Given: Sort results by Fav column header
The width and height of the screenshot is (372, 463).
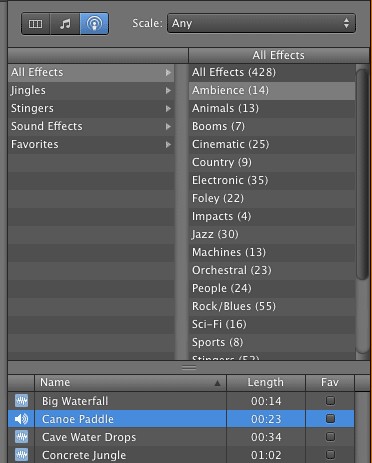Looking at the screenshot, I should click(330, 382).
